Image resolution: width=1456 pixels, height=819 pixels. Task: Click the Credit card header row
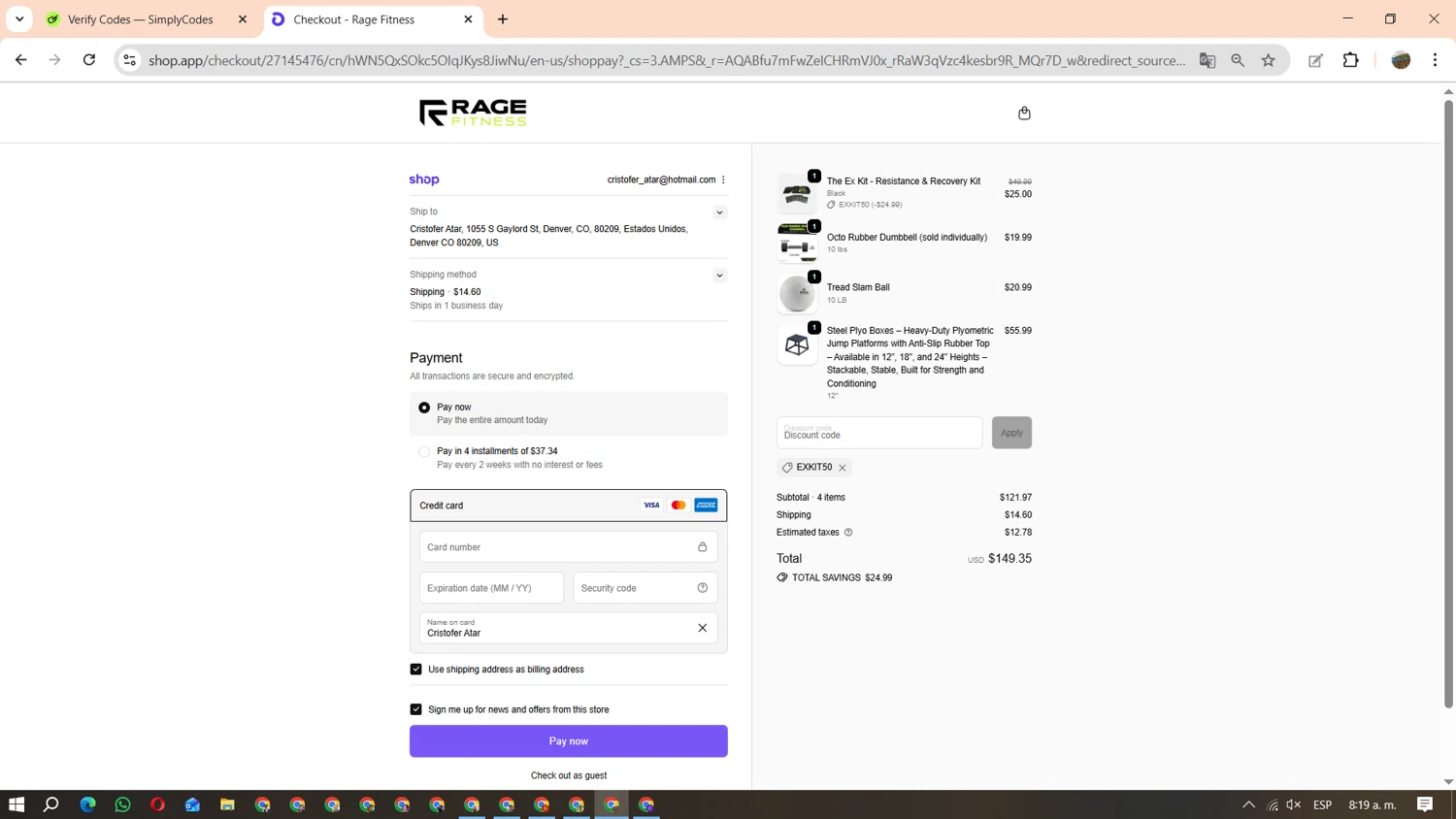pos(569,506)
